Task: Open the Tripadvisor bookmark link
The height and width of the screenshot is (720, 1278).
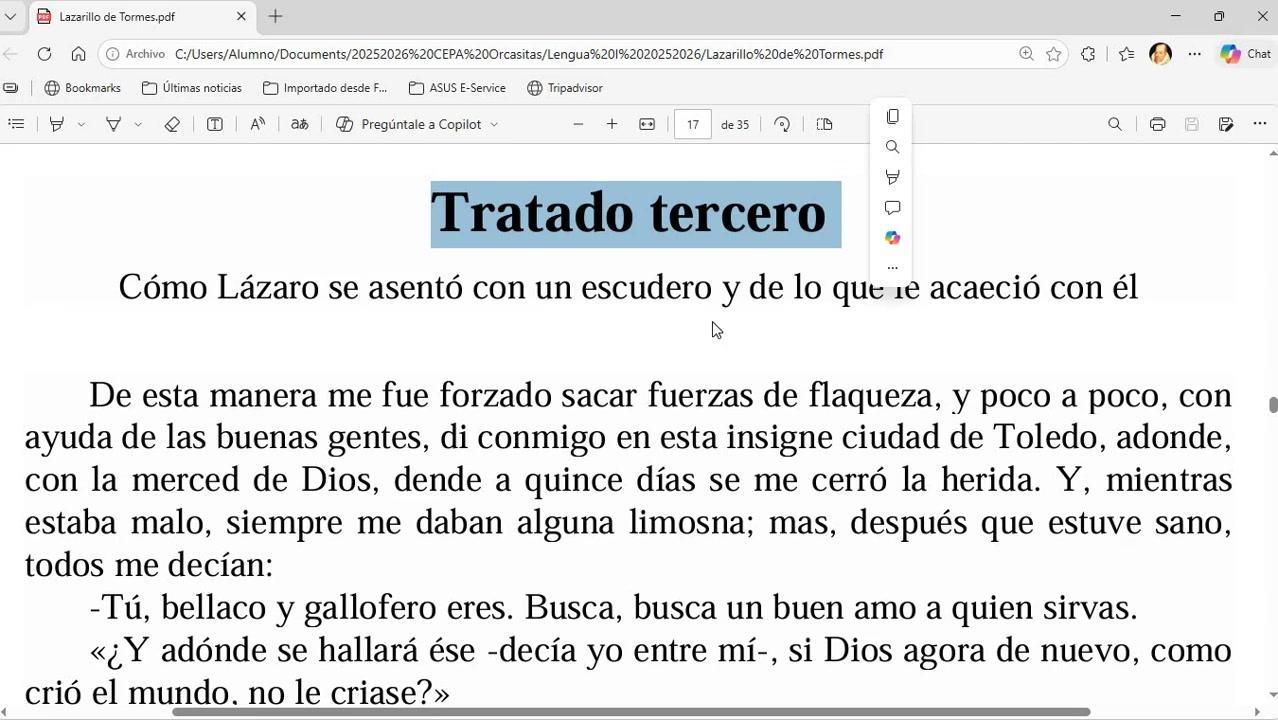Action: pyautogui.click(x=565, y=88)
